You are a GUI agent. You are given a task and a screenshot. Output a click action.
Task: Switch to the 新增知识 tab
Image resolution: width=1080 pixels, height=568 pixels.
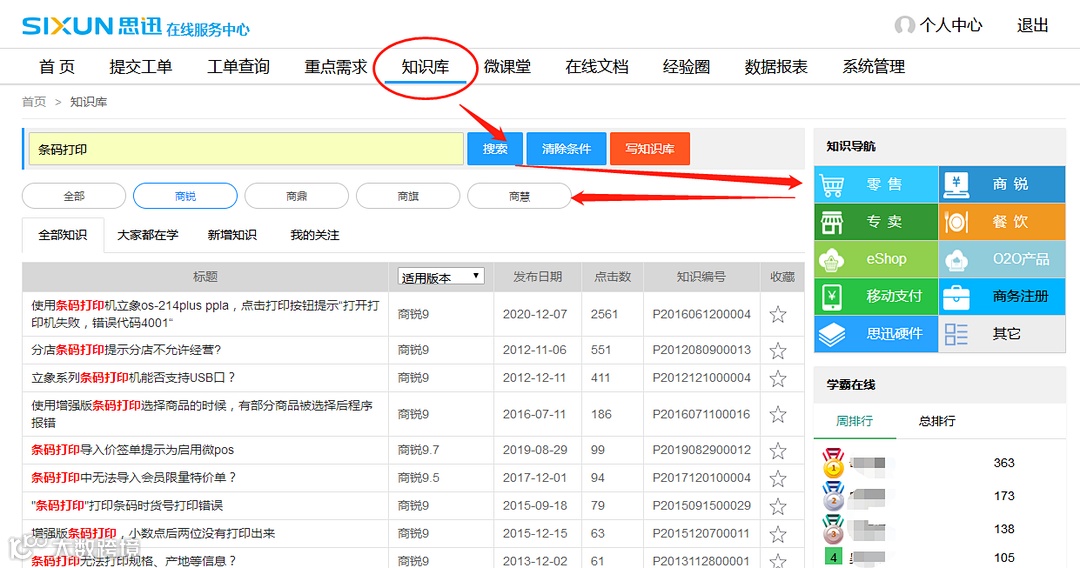tap(232, 235)
